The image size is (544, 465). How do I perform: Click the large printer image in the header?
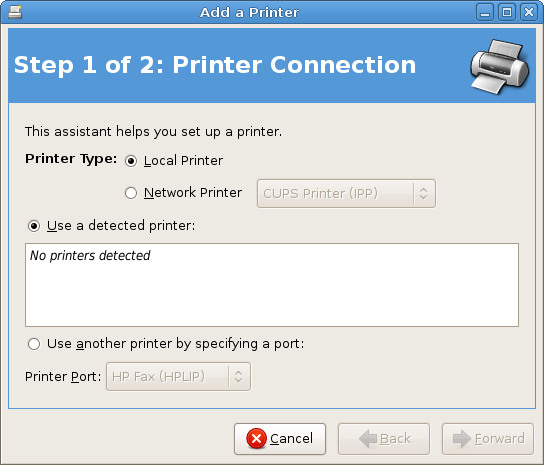coord(500,67)
